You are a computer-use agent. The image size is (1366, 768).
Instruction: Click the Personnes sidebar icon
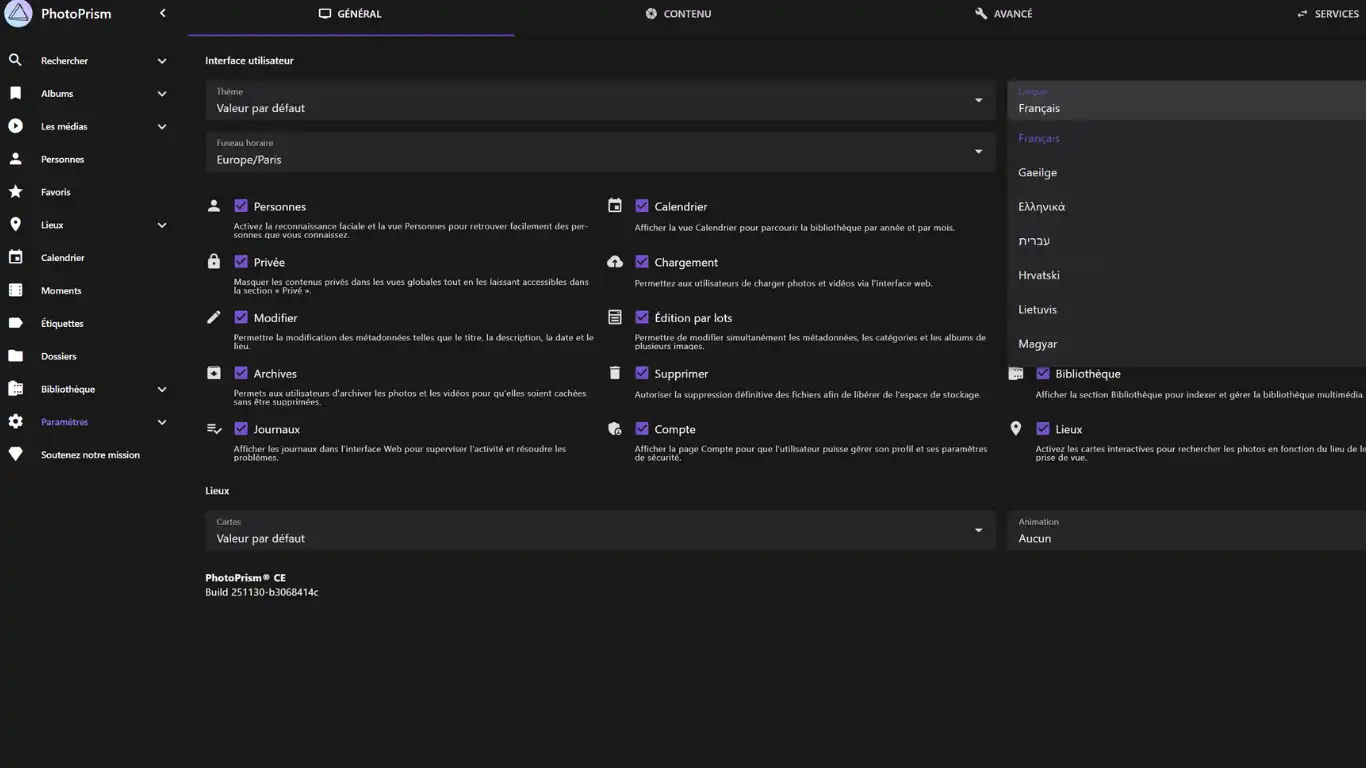click(x=15, y=159)
